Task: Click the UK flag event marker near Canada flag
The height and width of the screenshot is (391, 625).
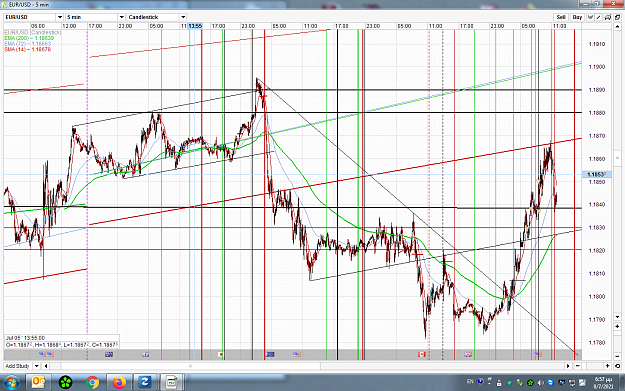Action: pos(468,354)
